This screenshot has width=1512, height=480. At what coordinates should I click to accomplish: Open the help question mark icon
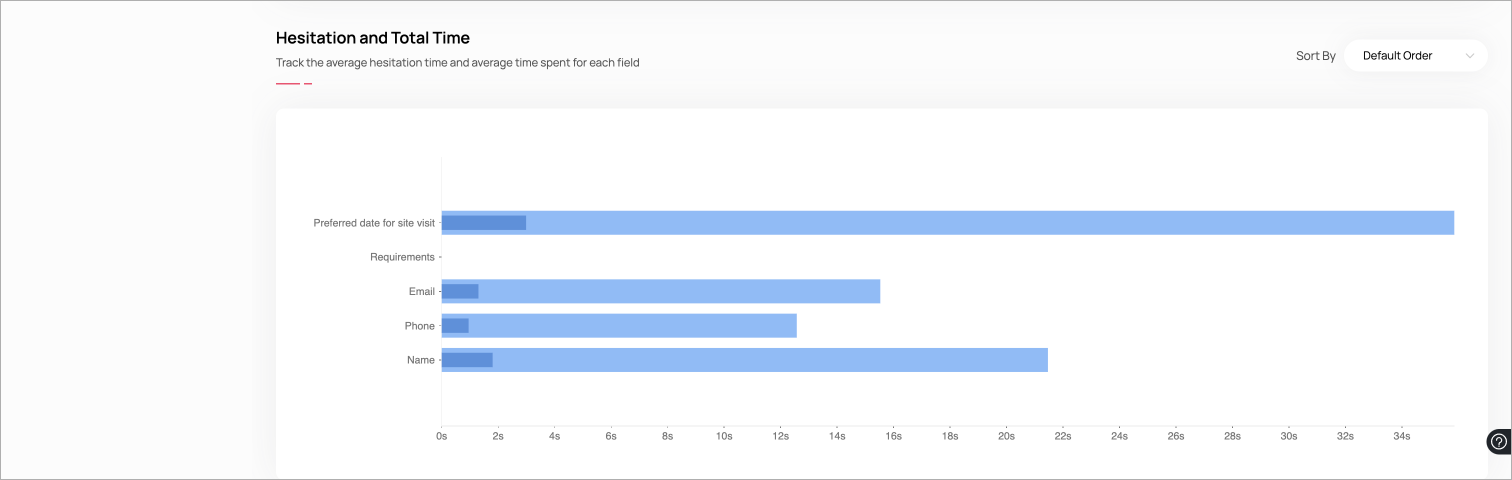1498,441
